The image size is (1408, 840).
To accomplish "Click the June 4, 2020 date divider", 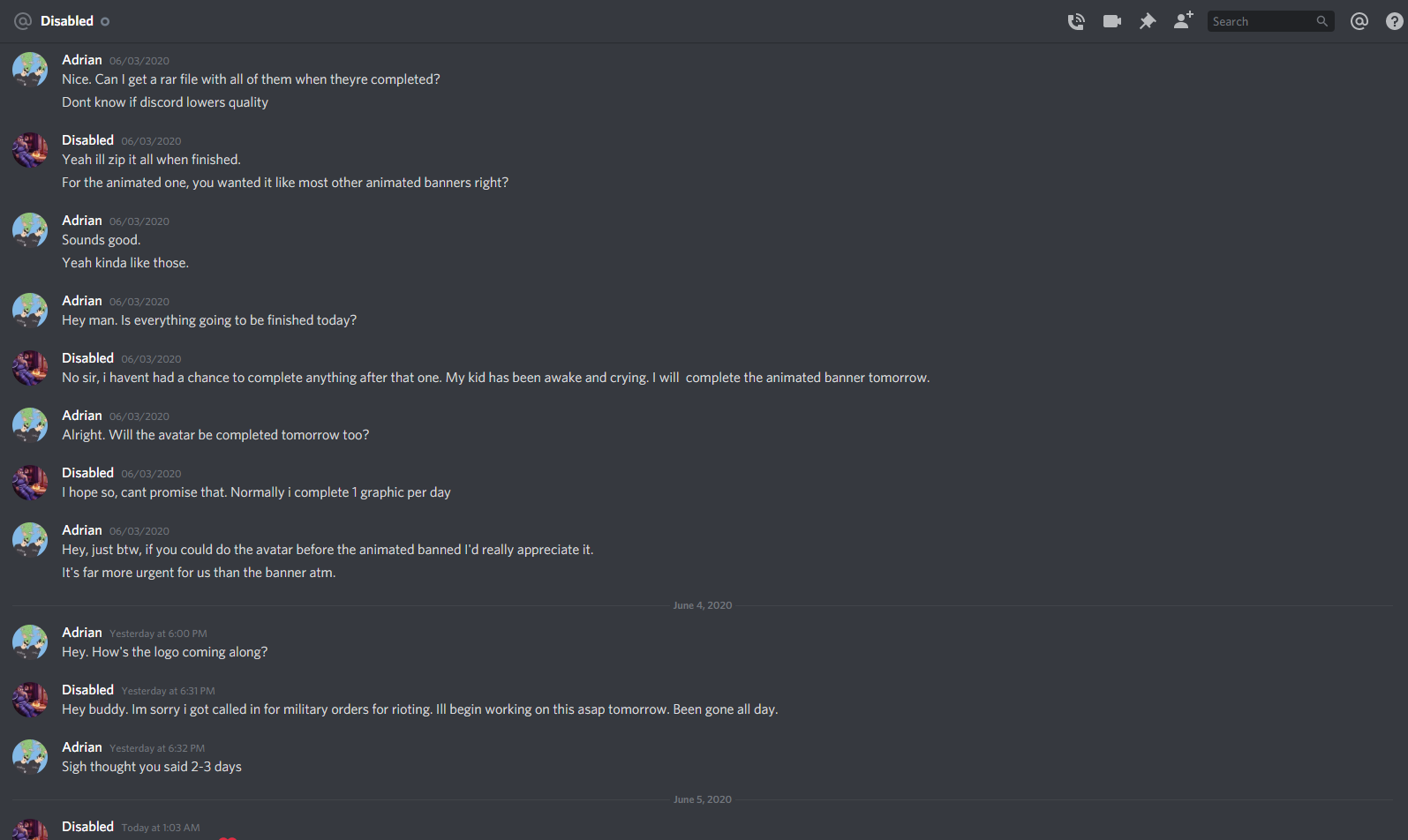I will click(x=702, y=605).
